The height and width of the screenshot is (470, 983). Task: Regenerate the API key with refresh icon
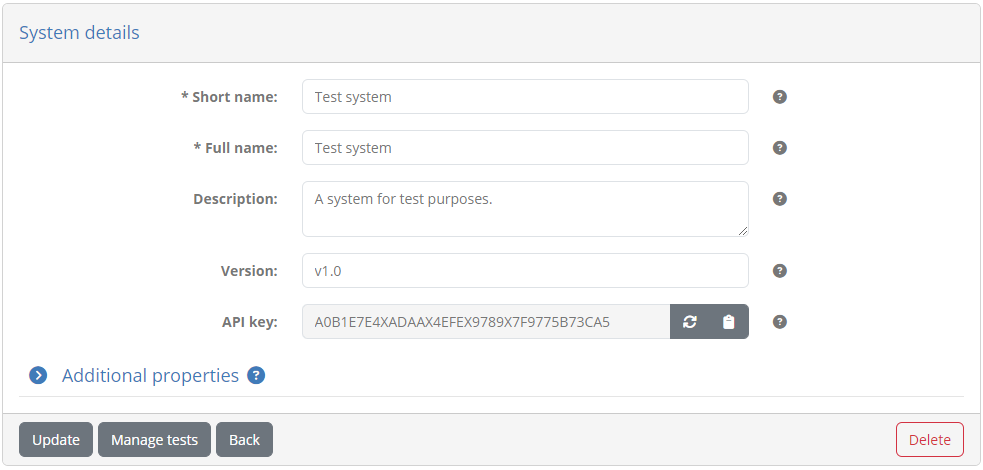(690, 321)
